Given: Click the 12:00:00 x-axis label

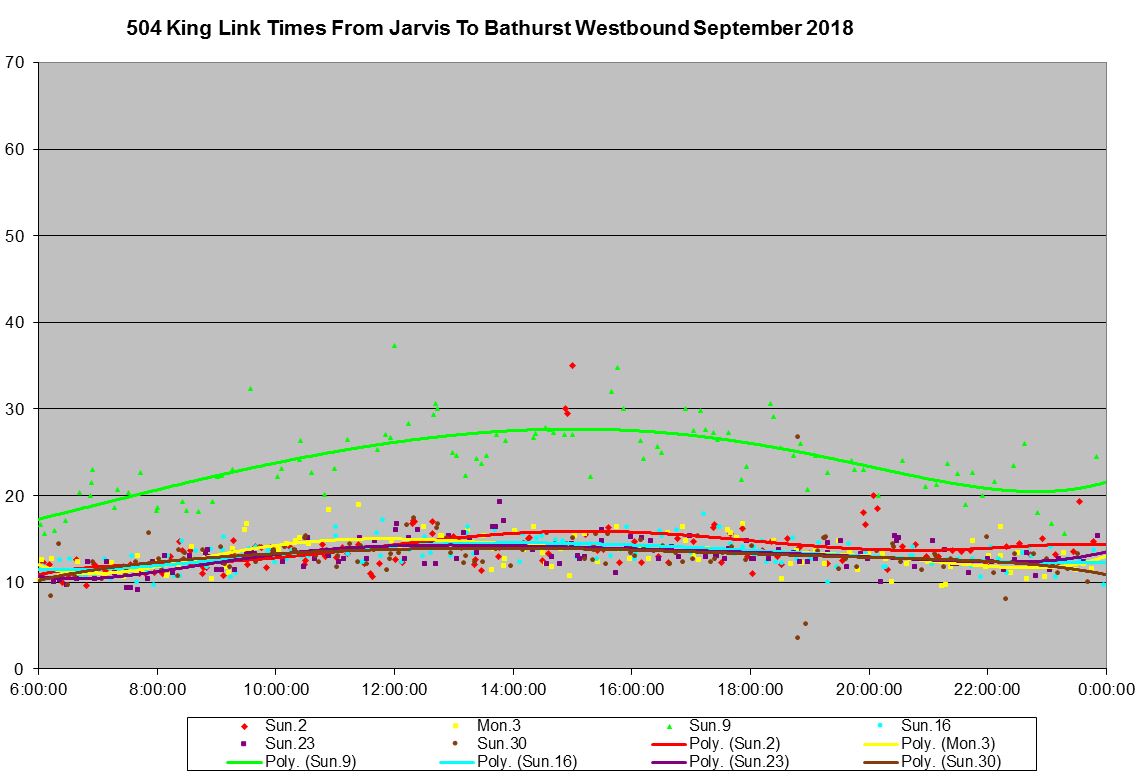Looking at the screenshot, I should [x=394, y=689].
